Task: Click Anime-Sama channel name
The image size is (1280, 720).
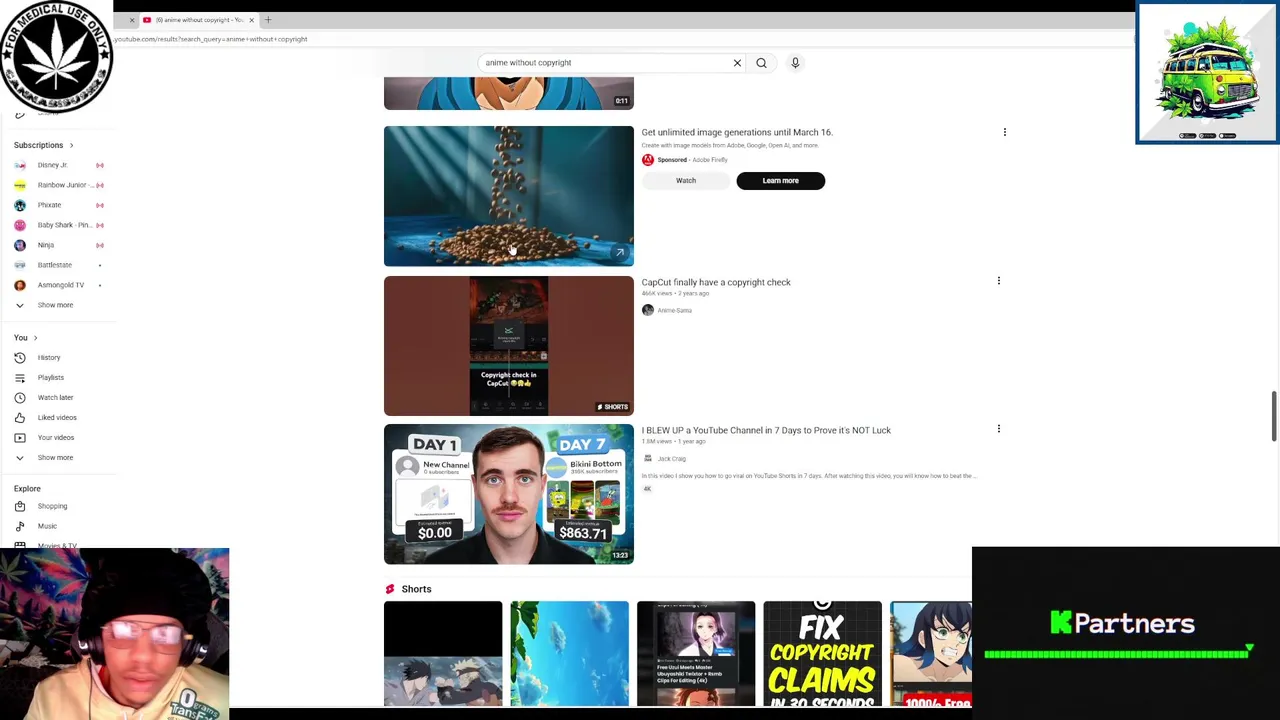Action: (x=675, y=311)
